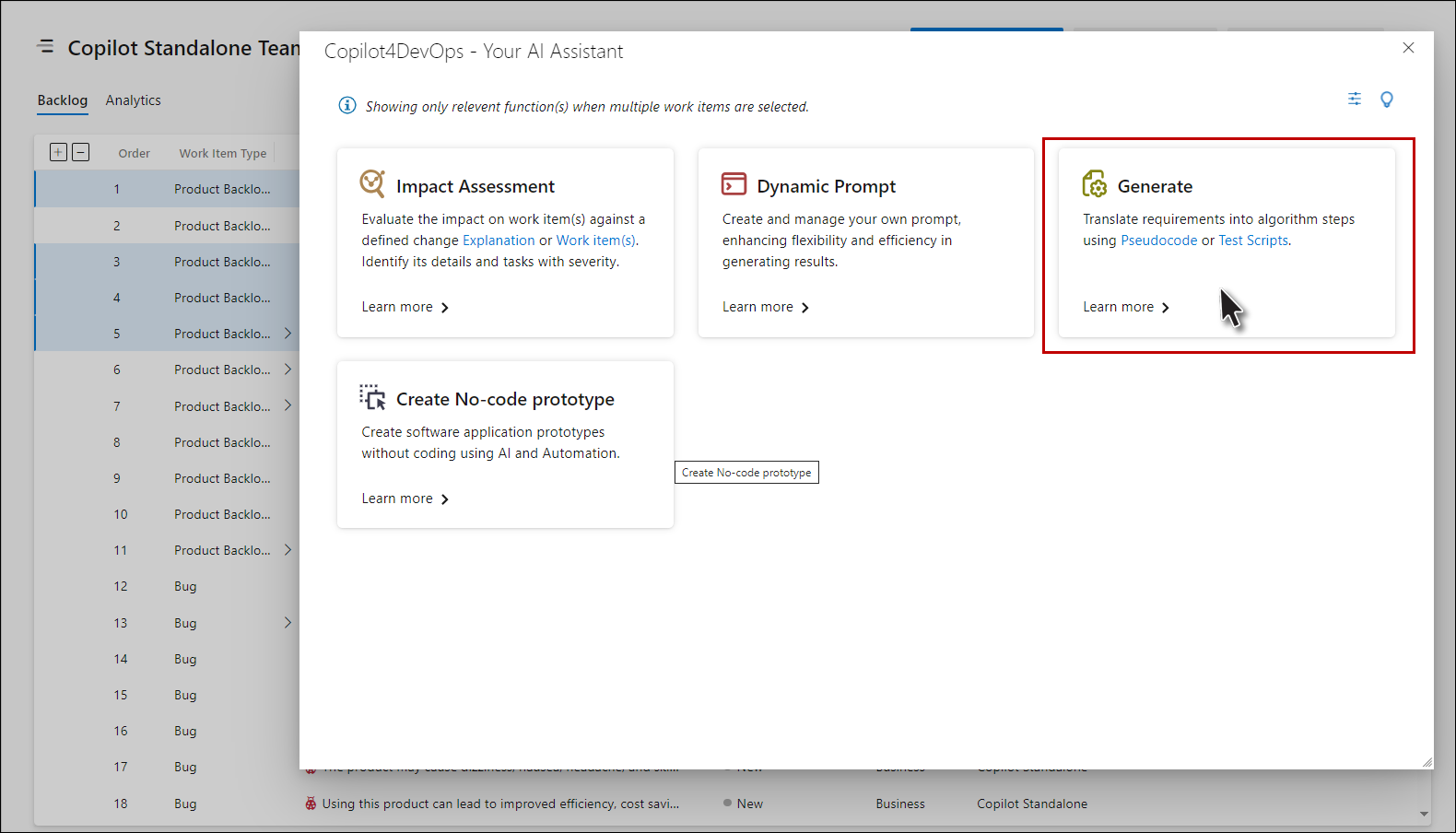Viewport: 1456px width, 833px height.
Task: Expand backlog row 11 chevron
Action: (288, 550)
